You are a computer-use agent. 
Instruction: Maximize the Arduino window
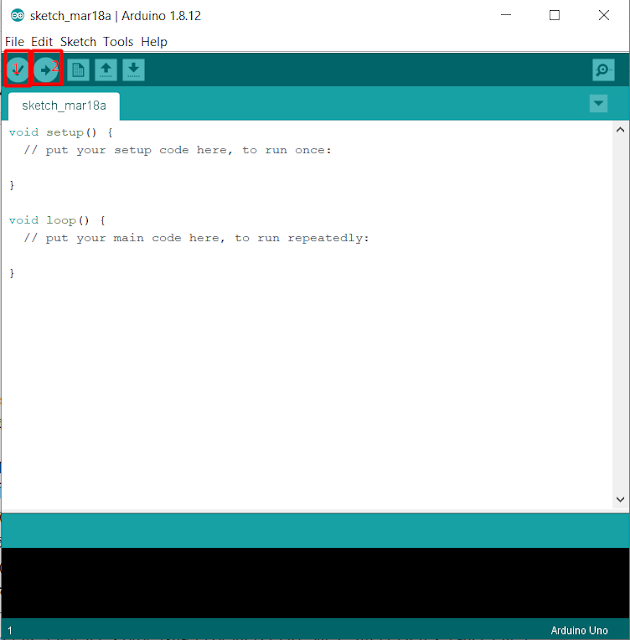pos(555,15)
